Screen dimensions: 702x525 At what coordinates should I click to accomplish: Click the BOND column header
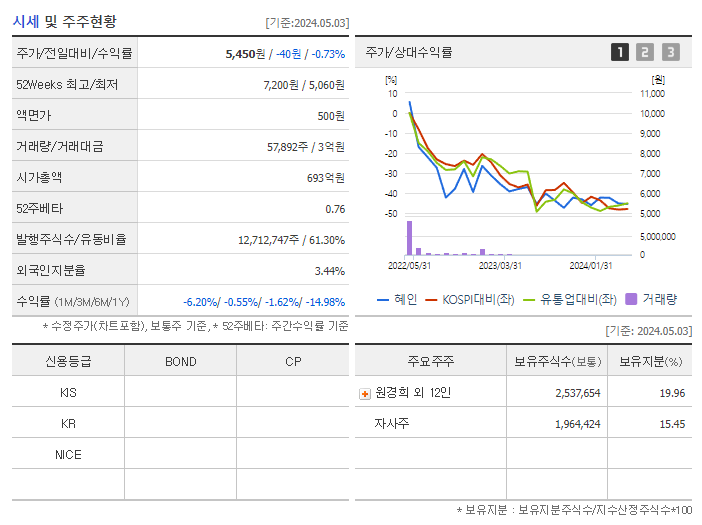click(x=180, y=362)
